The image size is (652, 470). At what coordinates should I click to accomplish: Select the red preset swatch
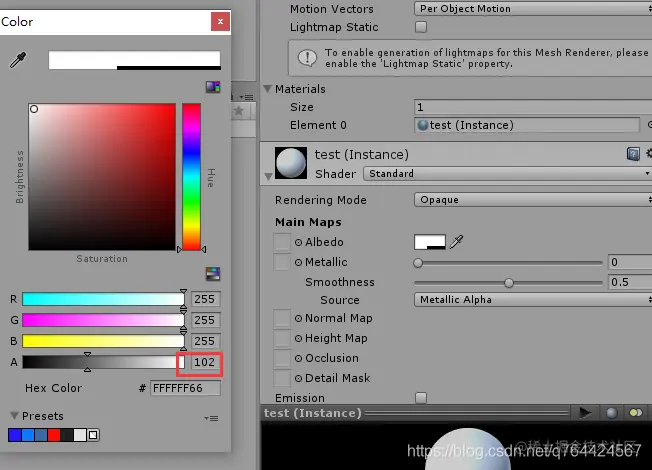(x=54, y=435)
